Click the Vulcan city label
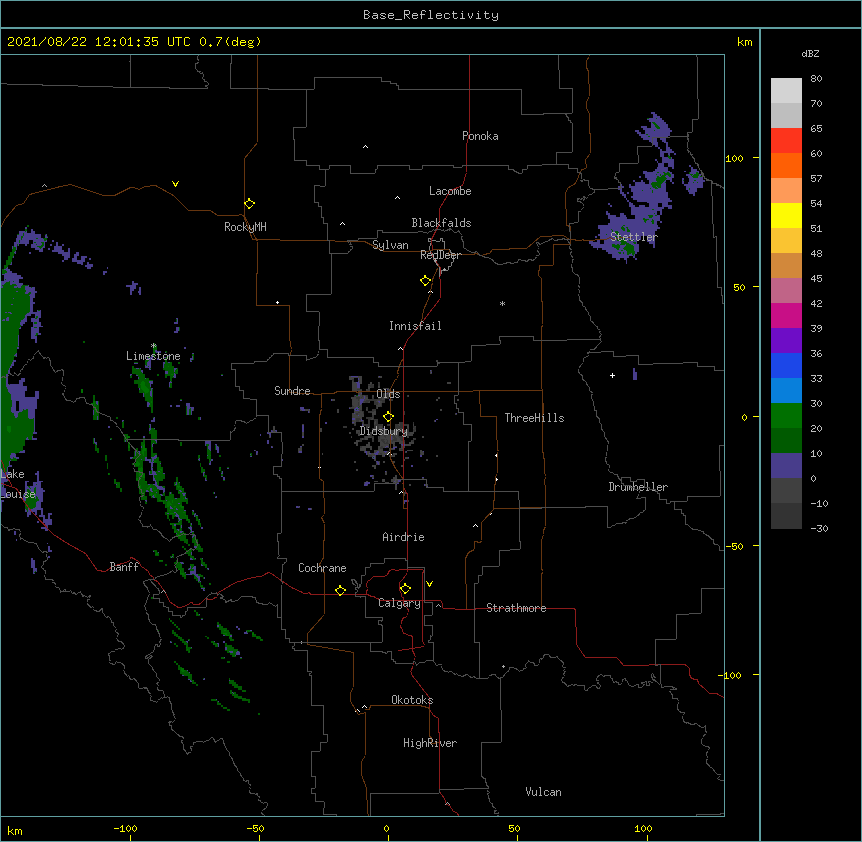This screenshot has width=862, height=842. (543, 792)
